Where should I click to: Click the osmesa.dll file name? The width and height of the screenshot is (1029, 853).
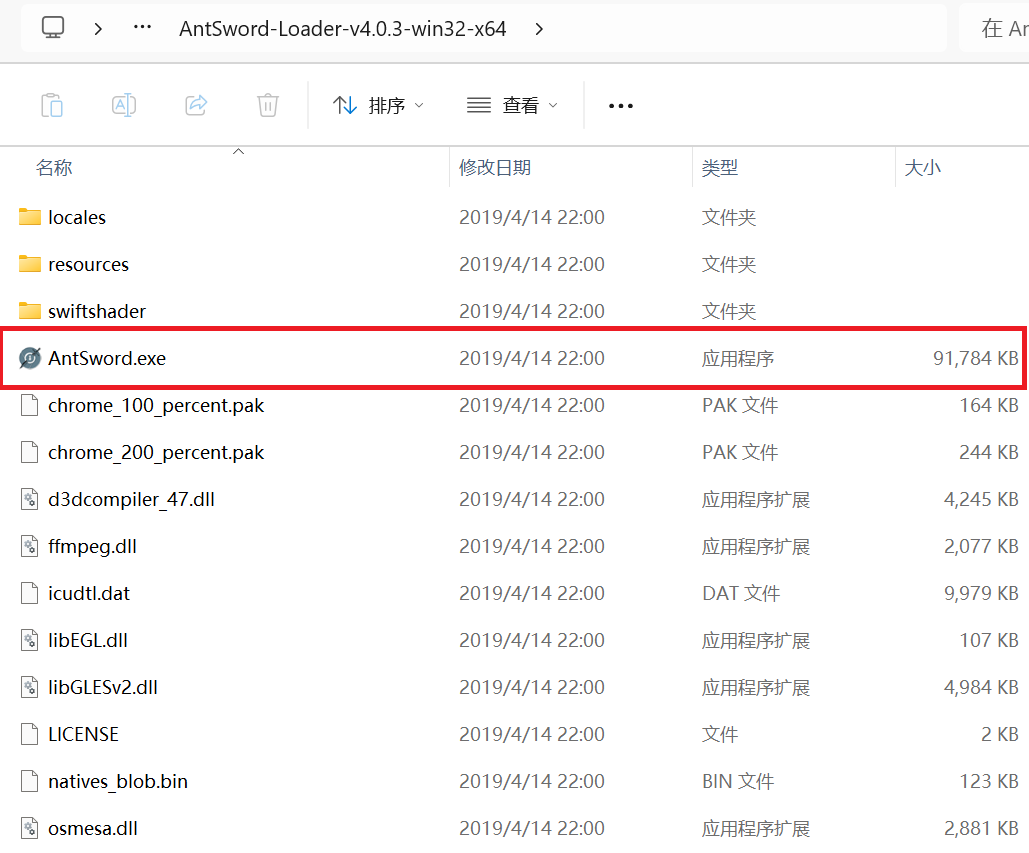(x=93, y=828)
